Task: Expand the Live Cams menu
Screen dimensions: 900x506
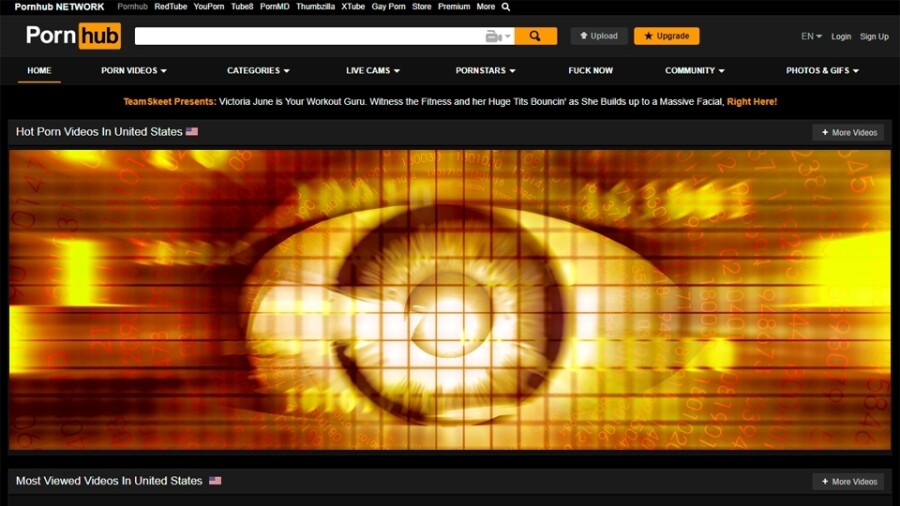Action: coord(372,71)
